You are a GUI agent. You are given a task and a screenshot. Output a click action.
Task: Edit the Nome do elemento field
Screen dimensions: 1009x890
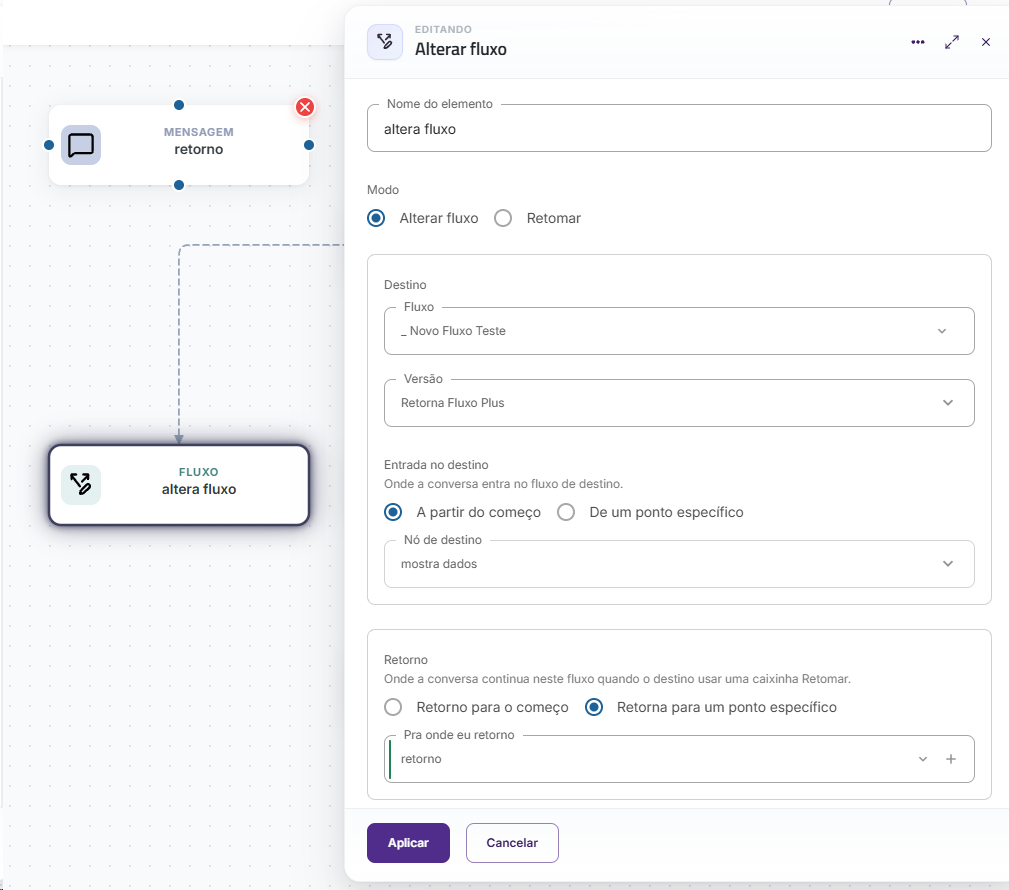click(x=679, y=129)
